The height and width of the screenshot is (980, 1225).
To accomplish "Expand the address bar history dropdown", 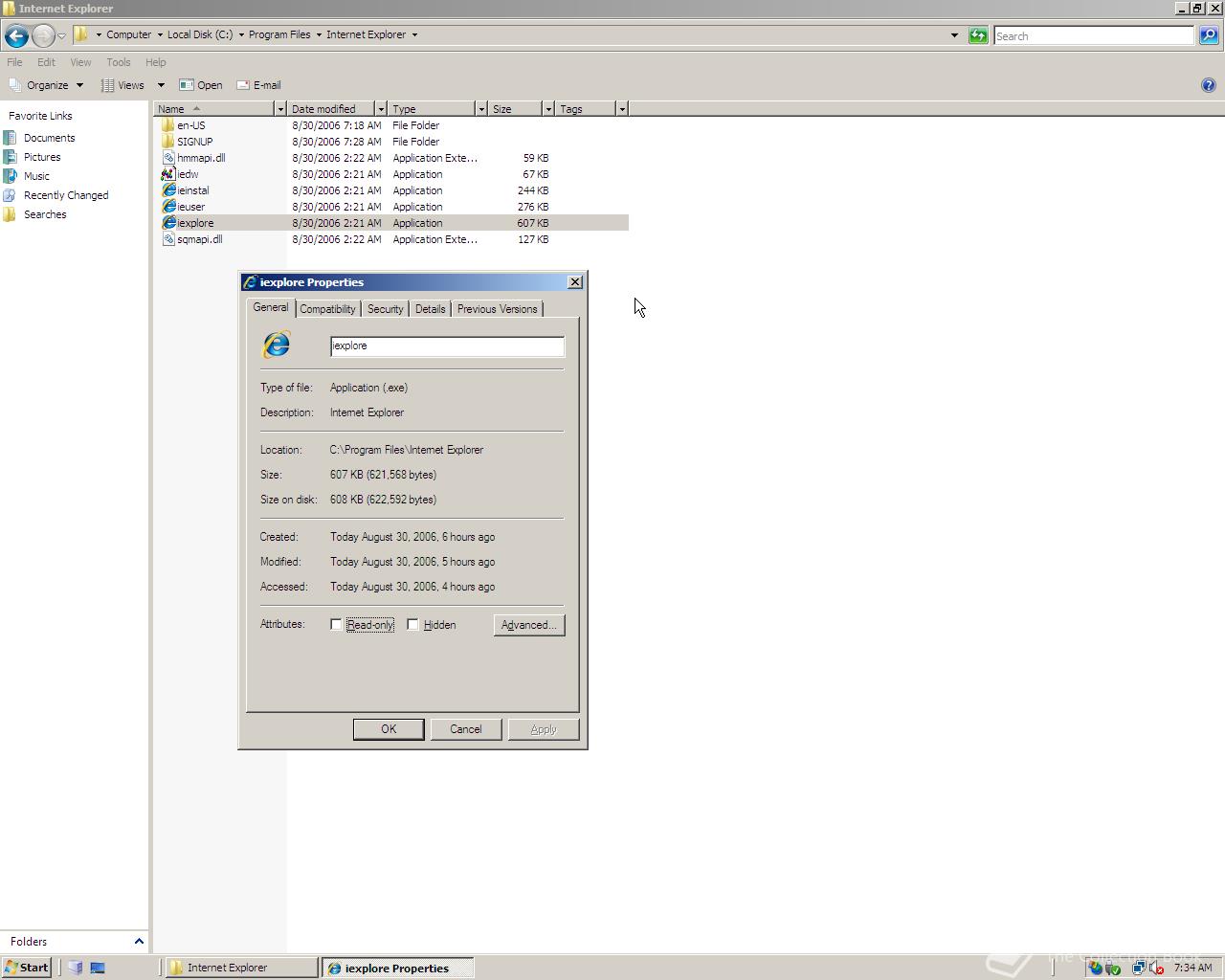I will click(x=954, y=35).
